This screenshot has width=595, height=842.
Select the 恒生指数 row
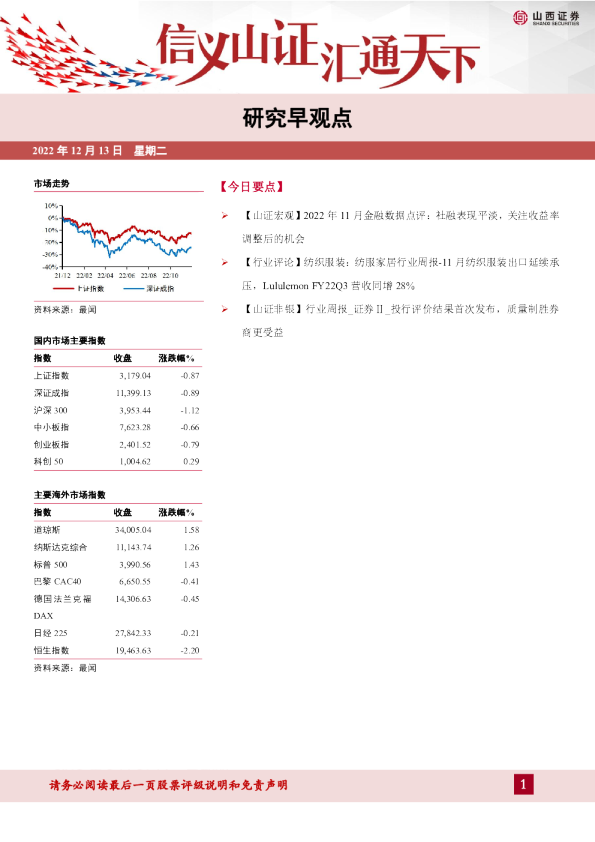tap(117, 650)
